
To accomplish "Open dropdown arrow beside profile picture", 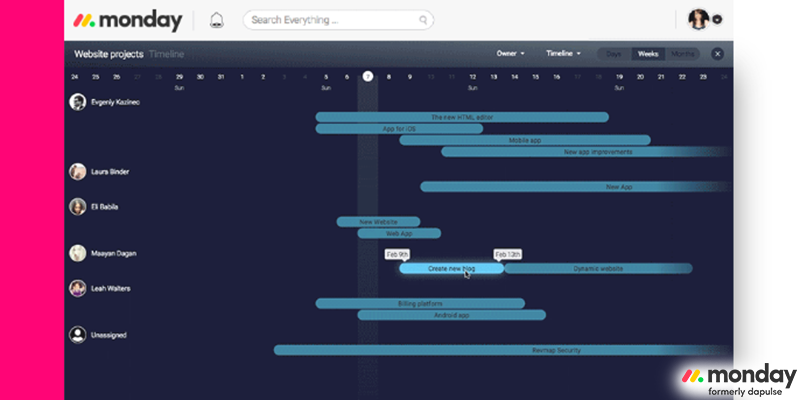I will click(x=718, y=20).
